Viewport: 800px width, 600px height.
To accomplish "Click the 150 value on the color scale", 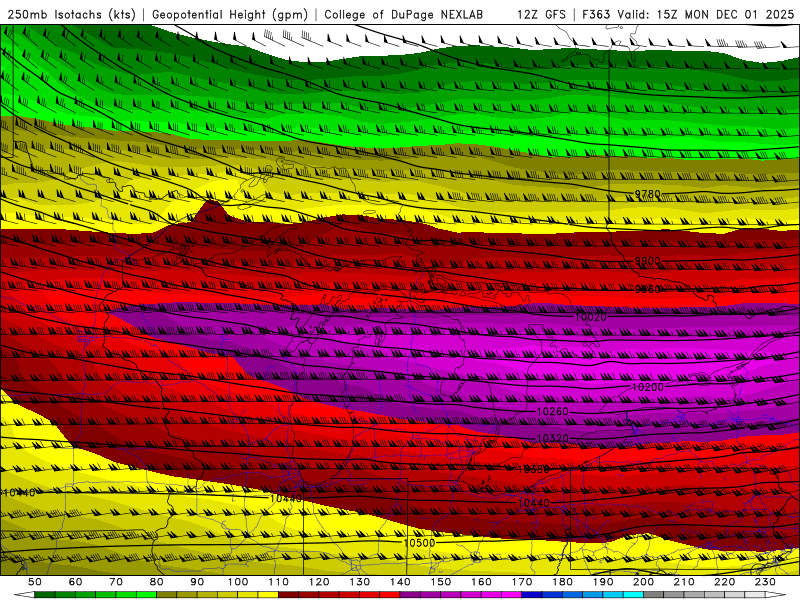I will [441, 582].
